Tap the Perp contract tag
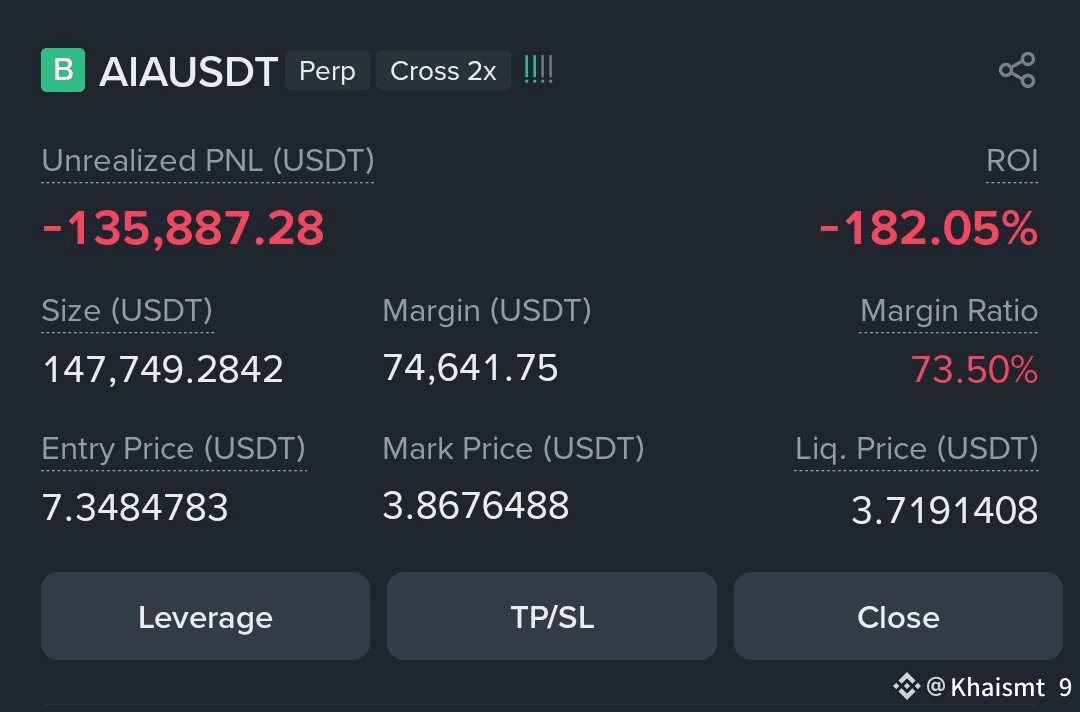This screenshot has height=712, width=1080. click(327, 72)
